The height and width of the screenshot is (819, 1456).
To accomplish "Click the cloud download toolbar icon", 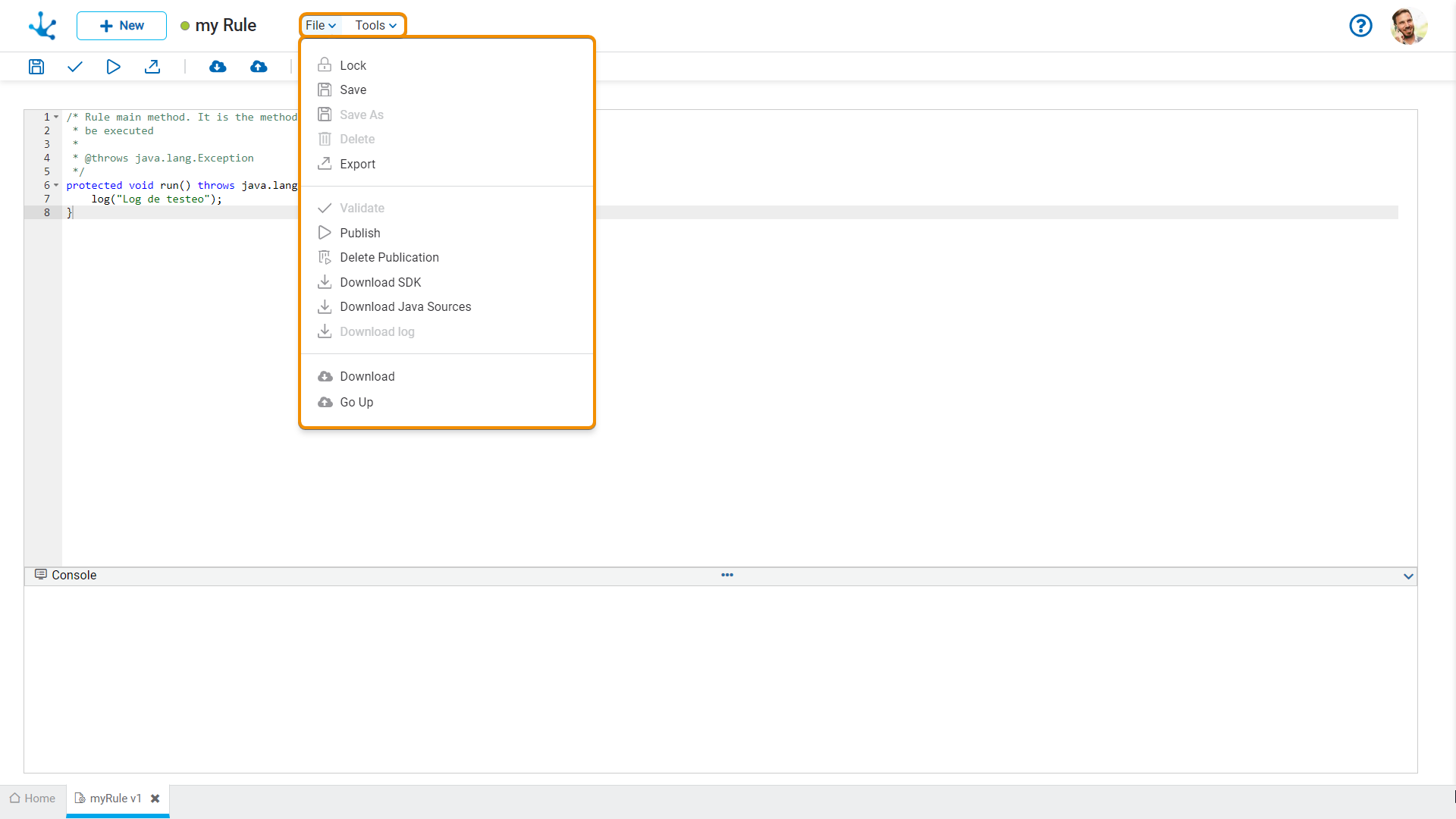I will (218, 67).
